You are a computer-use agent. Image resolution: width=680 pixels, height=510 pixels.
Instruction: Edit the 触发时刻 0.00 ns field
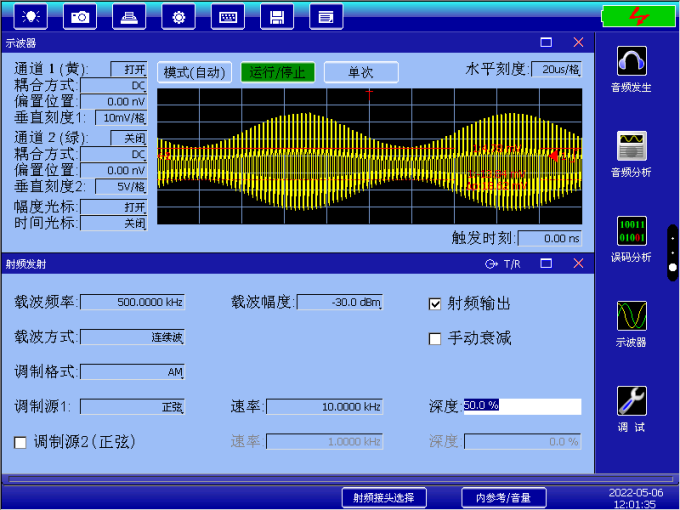(550, 238)
